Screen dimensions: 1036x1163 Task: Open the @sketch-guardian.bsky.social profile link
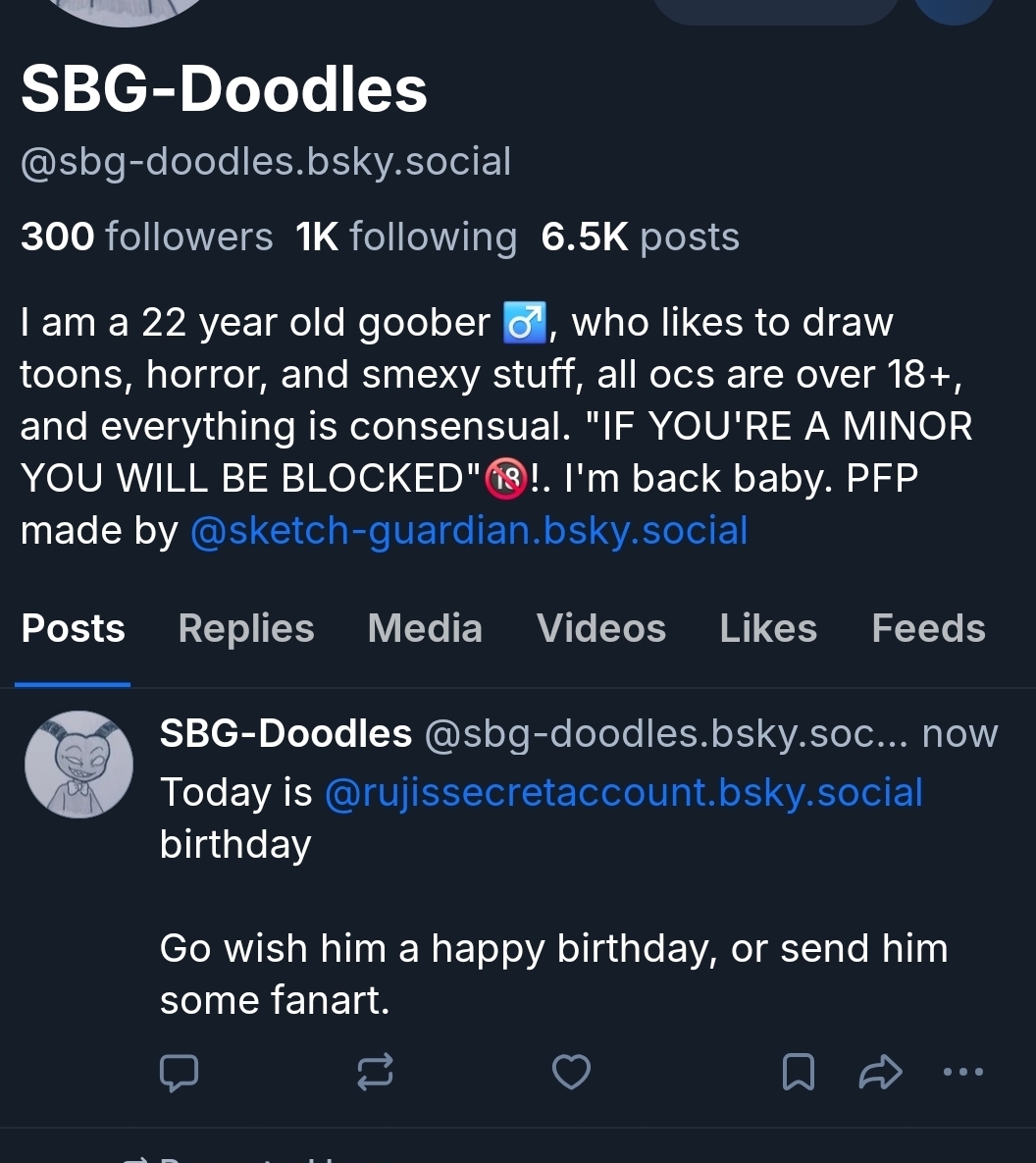[x=468, y=530]
